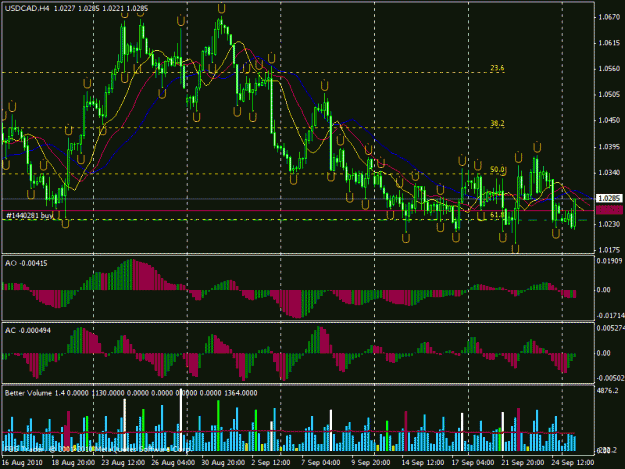
Task: Click the 24 Sep 12:00 time label
Action: click(x=572, y=463)
